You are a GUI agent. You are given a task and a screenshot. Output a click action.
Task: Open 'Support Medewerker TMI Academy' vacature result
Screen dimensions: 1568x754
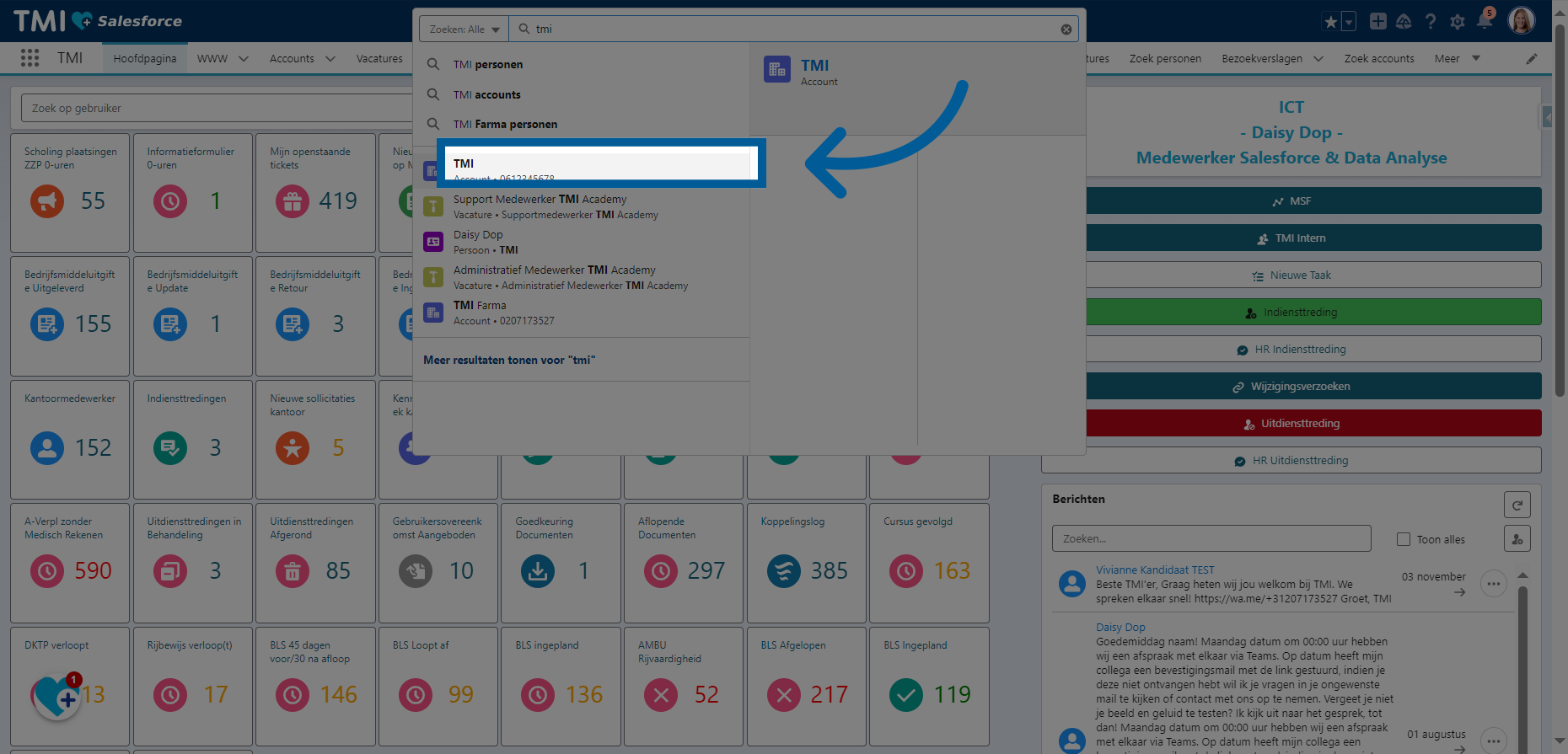[582, 206]
